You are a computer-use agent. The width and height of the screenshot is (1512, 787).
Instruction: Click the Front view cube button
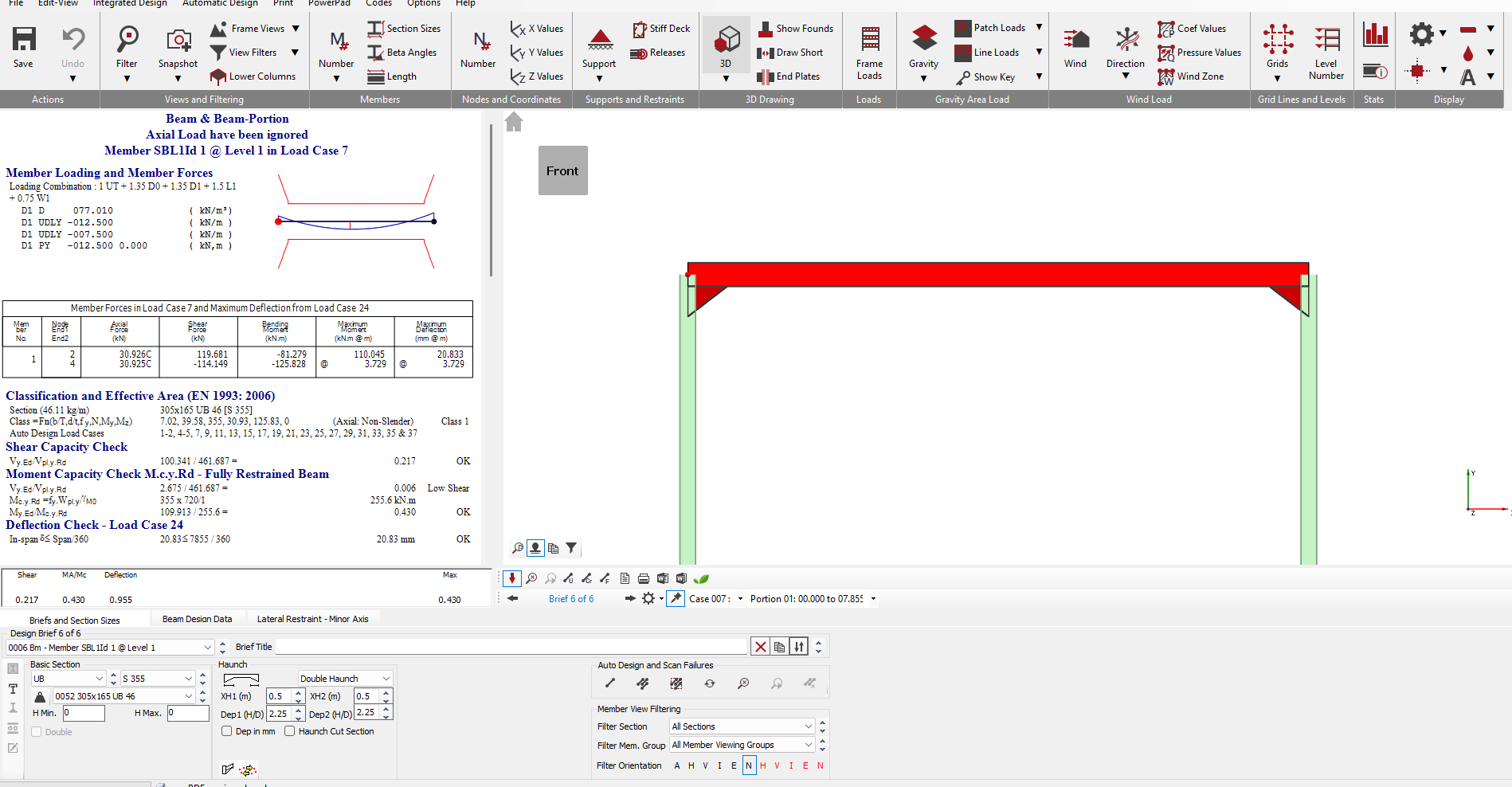(x=562, y=170)
